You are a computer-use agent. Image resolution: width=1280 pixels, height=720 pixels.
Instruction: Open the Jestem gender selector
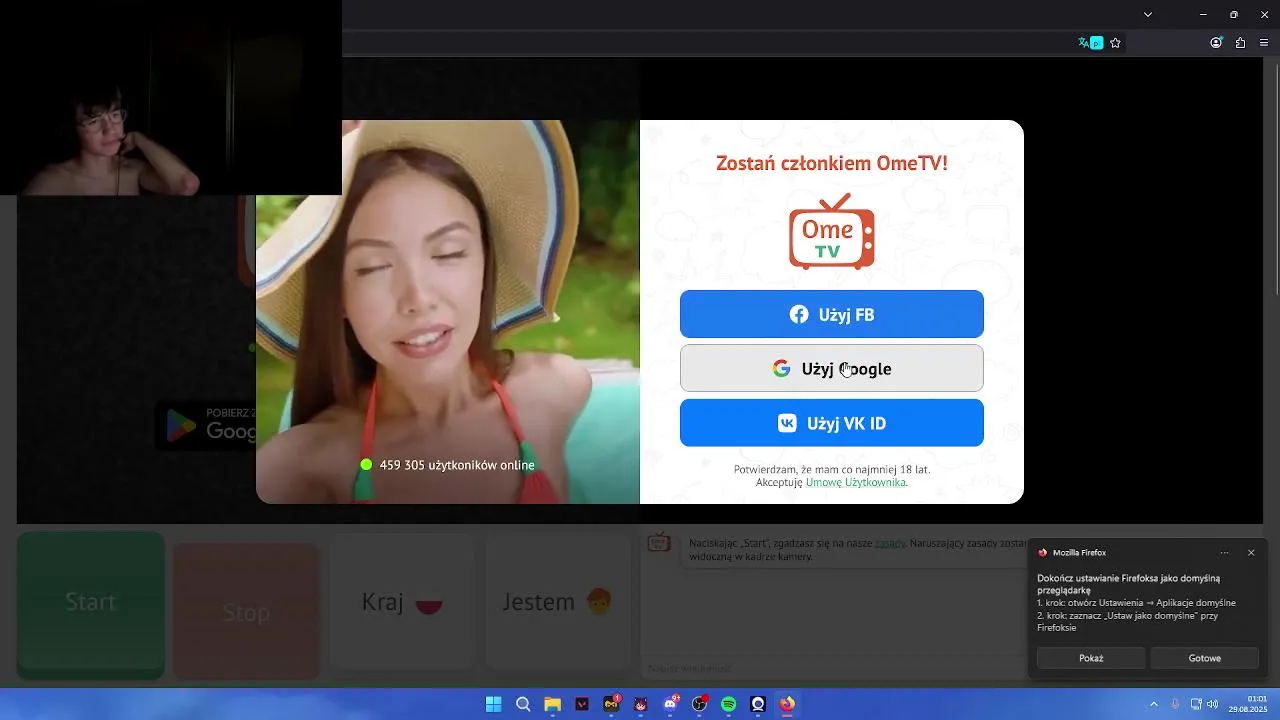click(x=558, y=602)
